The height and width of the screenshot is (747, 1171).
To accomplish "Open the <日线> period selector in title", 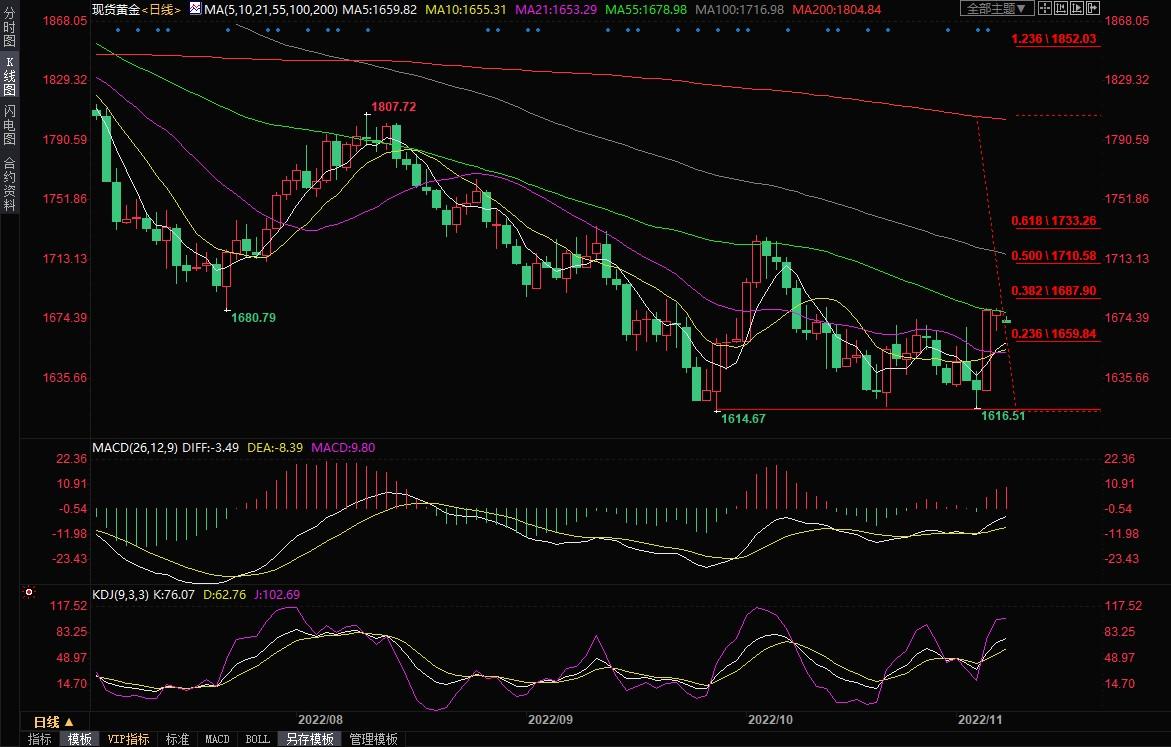I will pos(161,9).
